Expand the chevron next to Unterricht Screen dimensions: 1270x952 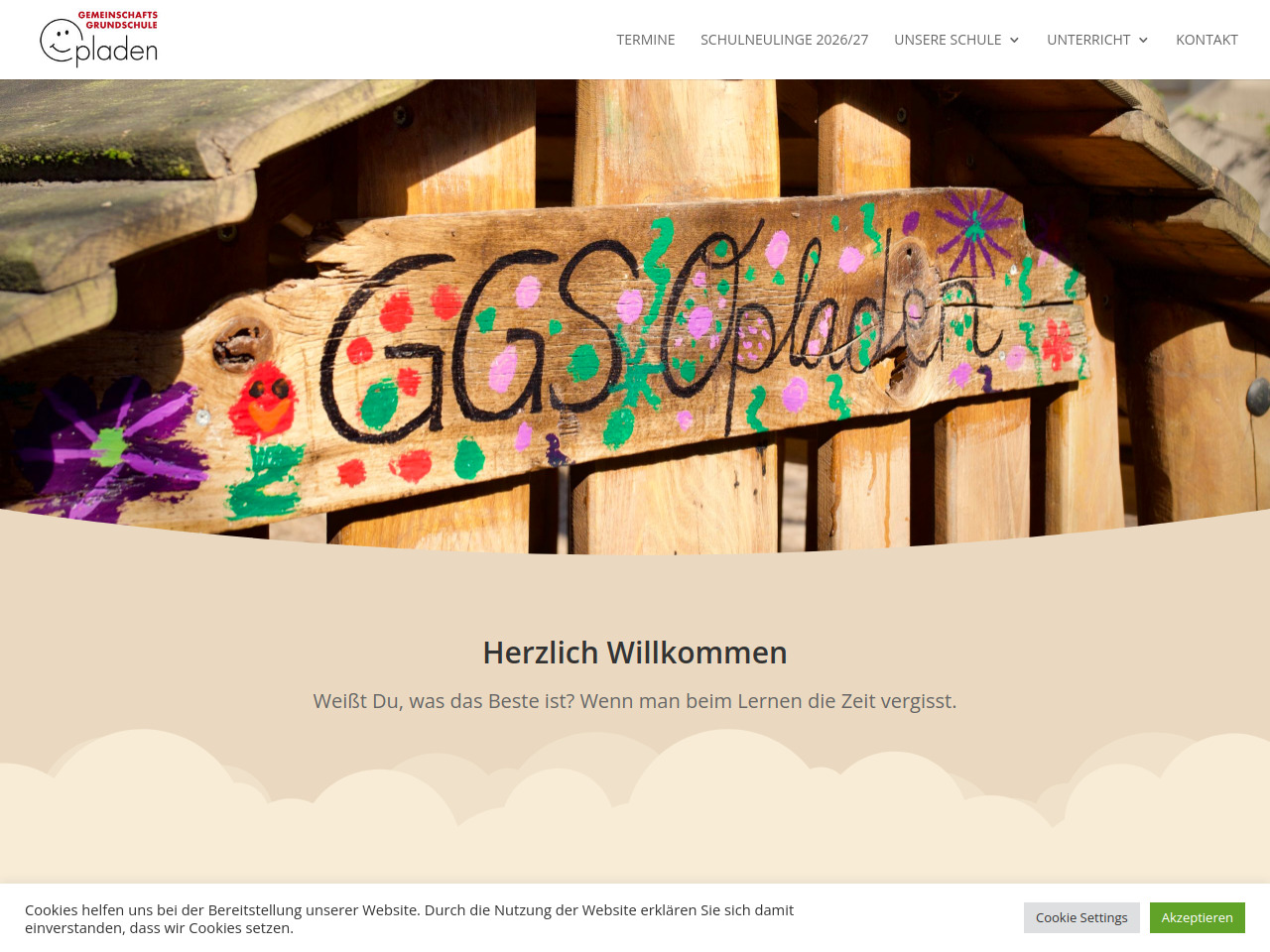pos(1143,40)
